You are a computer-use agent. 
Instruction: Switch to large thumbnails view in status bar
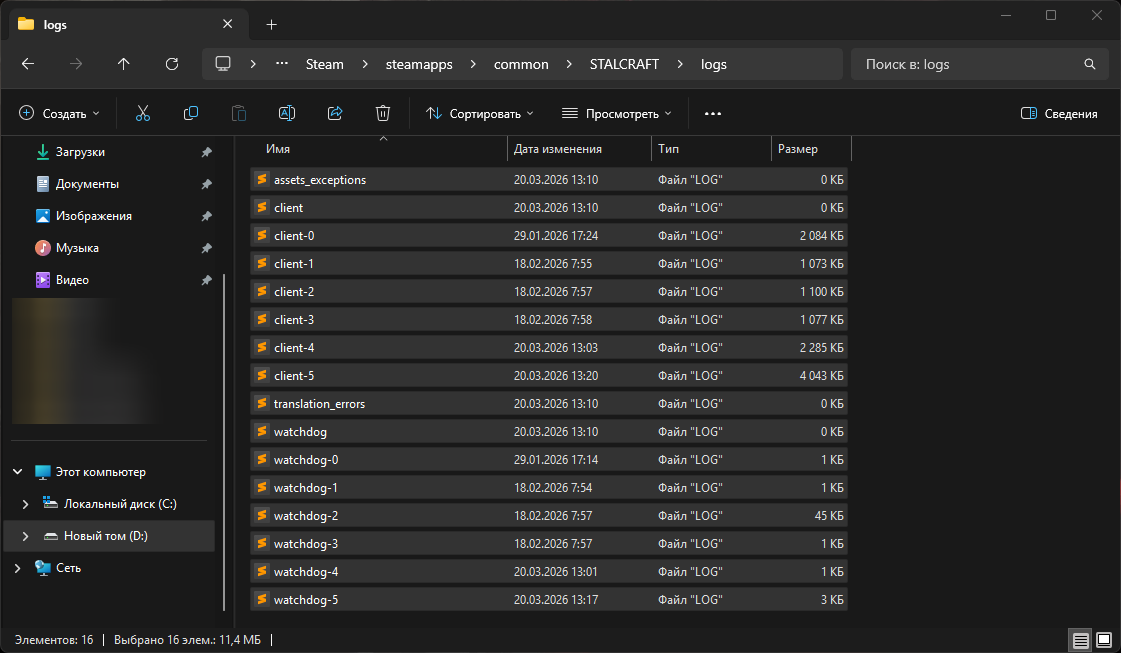(x=1103, y=639)
